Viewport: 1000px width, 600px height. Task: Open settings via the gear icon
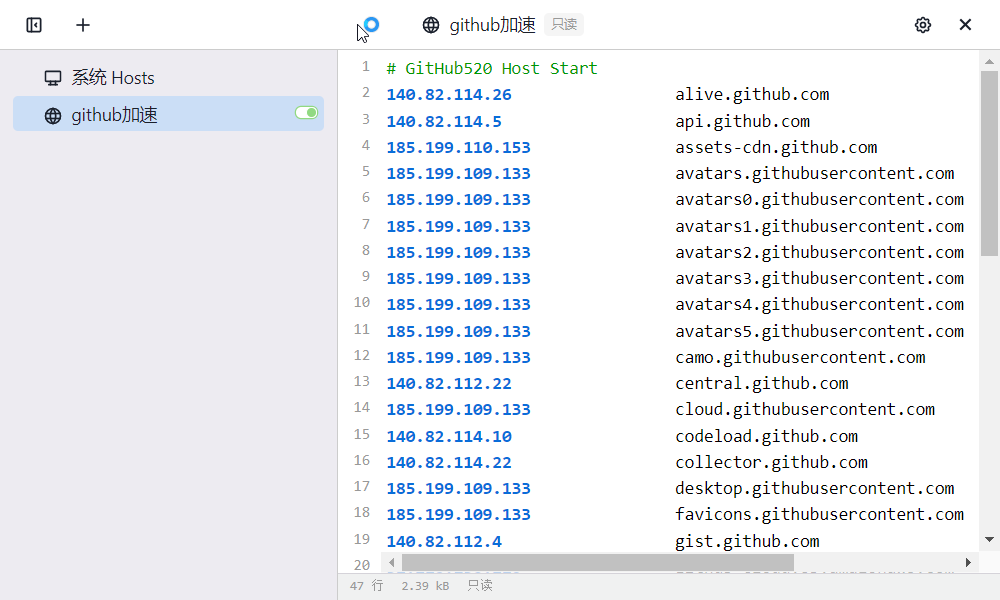(923, 25)
